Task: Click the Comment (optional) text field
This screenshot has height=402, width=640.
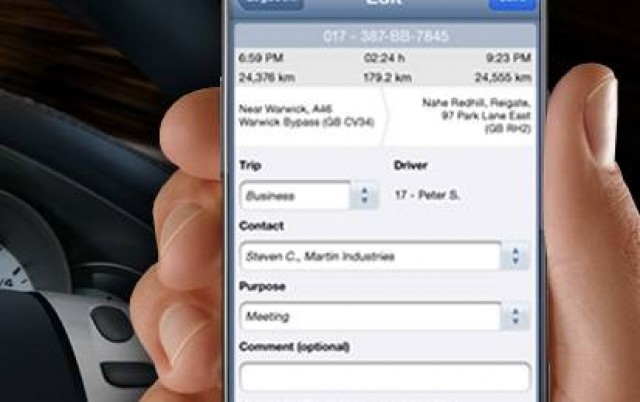Action: click(x=384, y=377)
